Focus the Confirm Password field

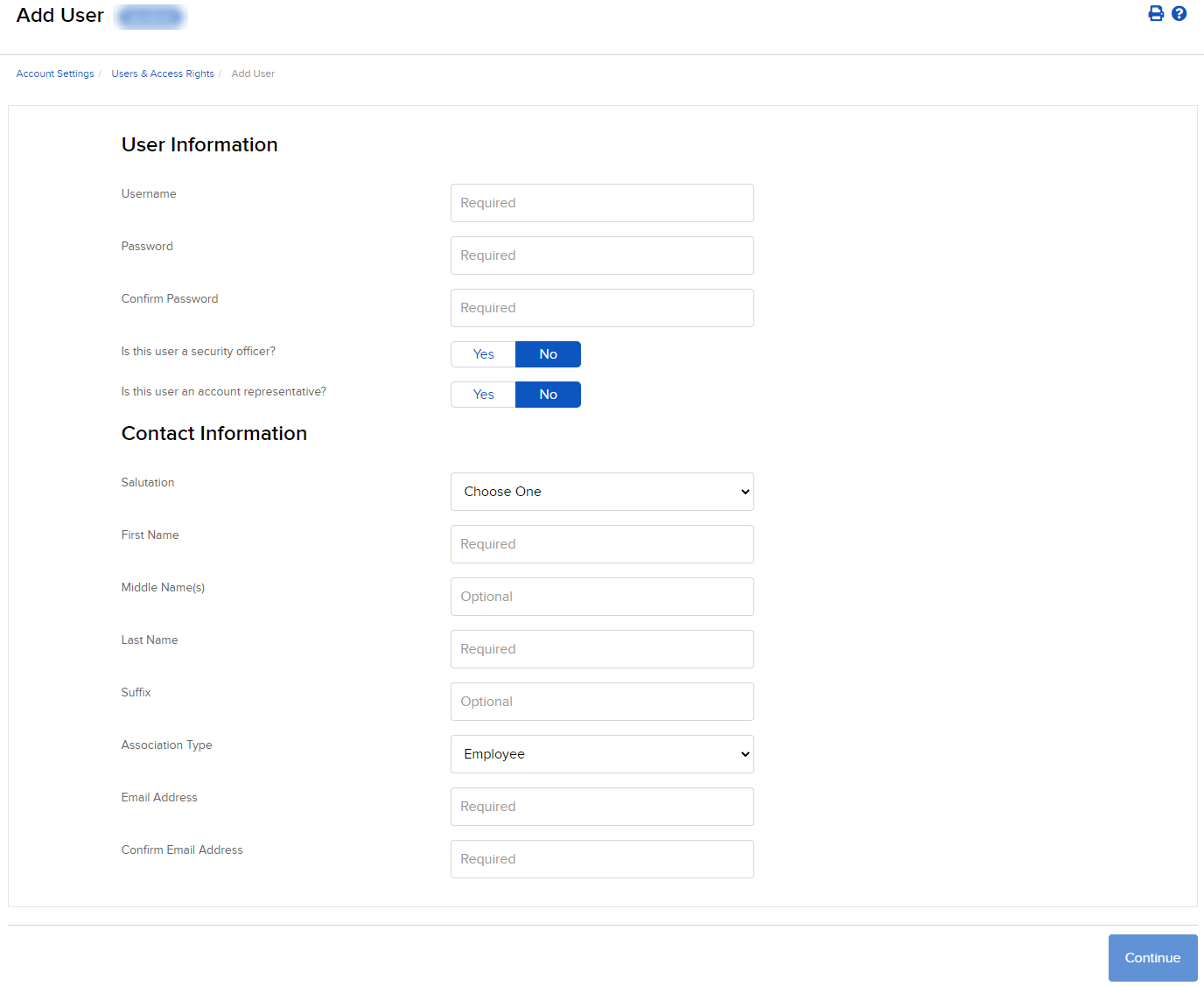pos(602,308)
